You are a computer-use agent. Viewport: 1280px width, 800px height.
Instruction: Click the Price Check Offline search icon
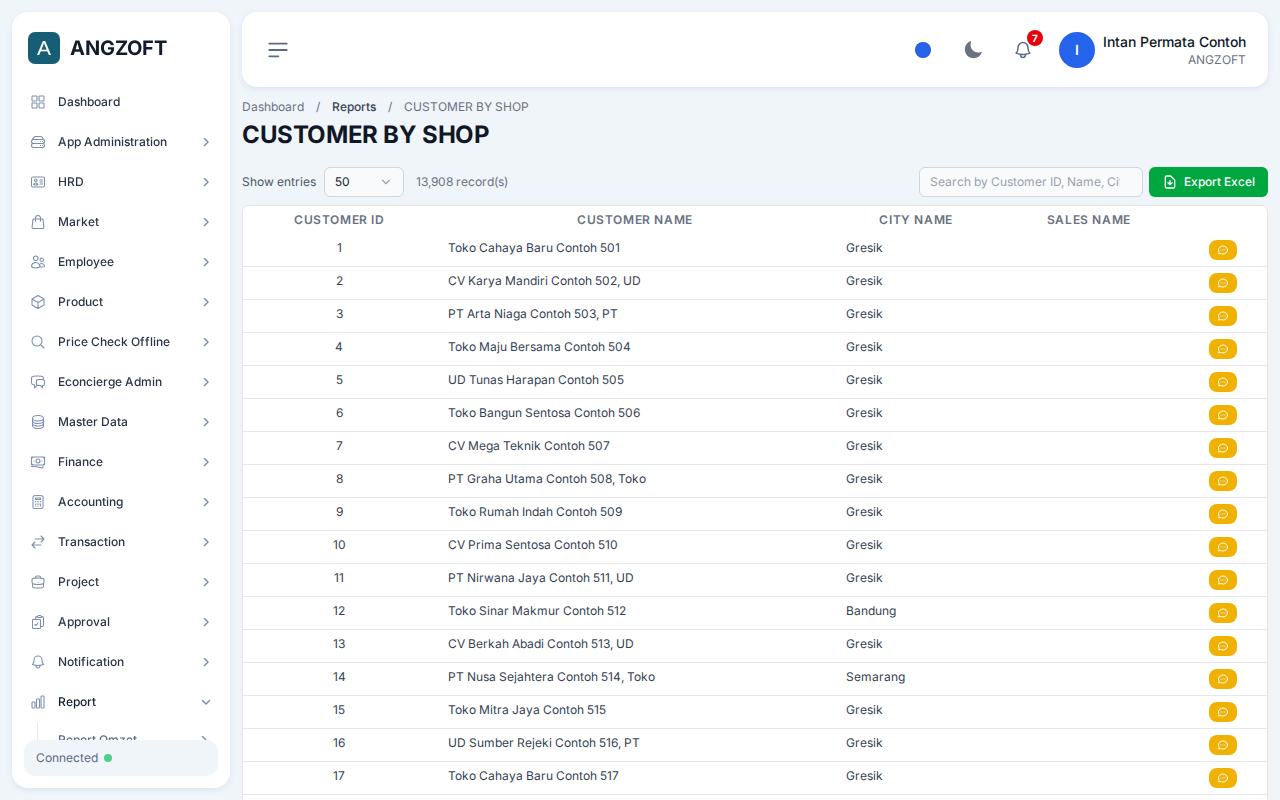[38, 342]
